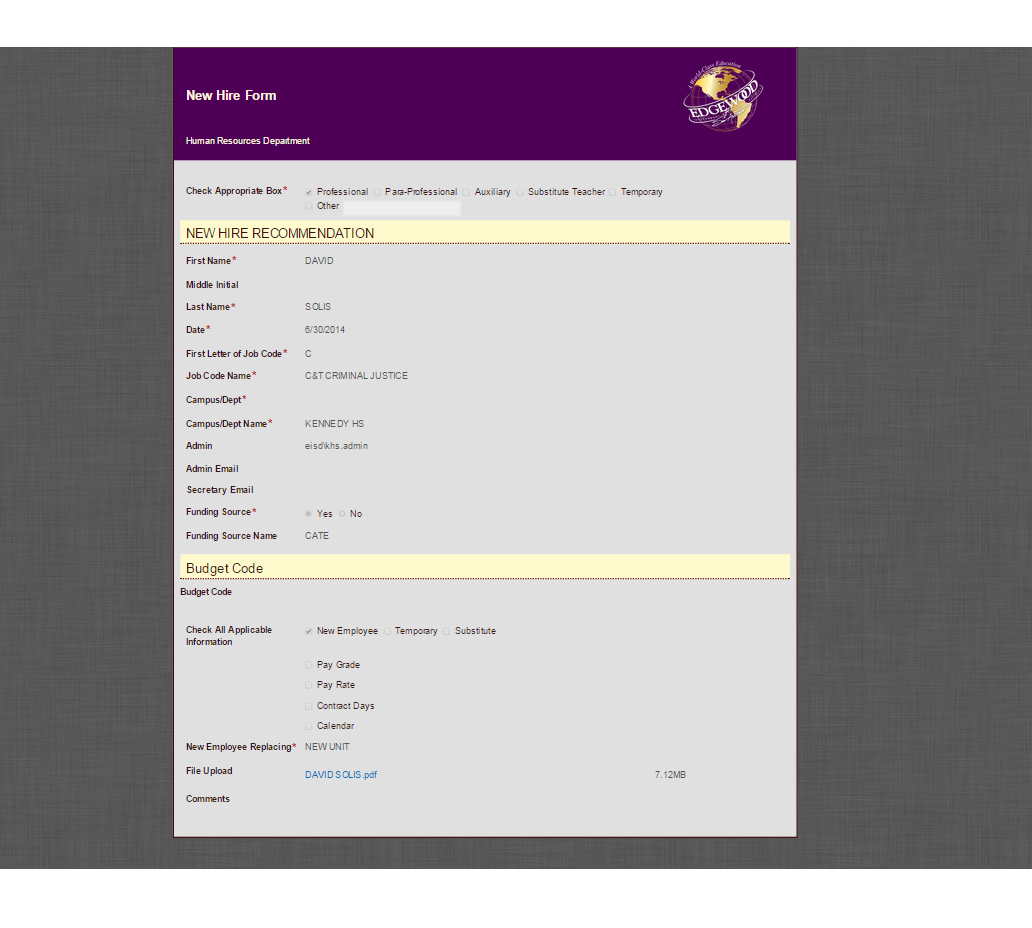Screen dimensions: 1032x928
Task: Click the Campus/Dept label
Action: 216,400
